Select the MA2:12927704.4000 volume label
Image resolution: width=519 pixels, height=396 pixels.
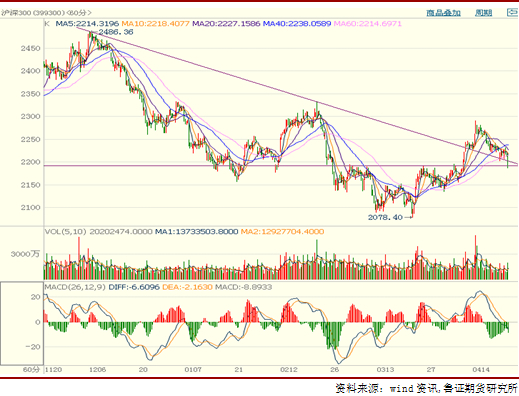tap(282, 232)
